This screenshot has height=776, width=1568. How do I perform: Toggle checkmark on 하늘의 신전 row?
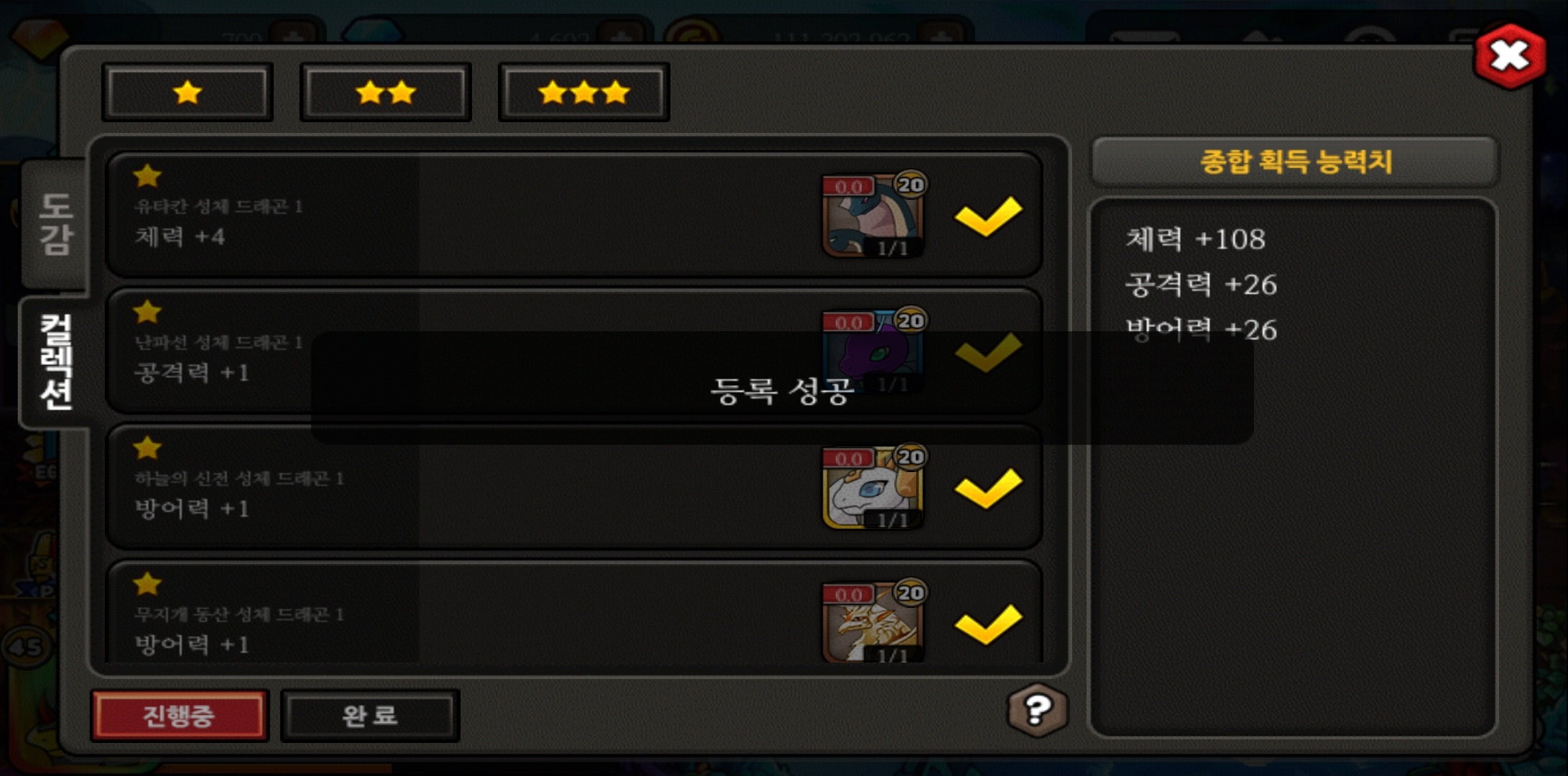[x=988, y=488]
